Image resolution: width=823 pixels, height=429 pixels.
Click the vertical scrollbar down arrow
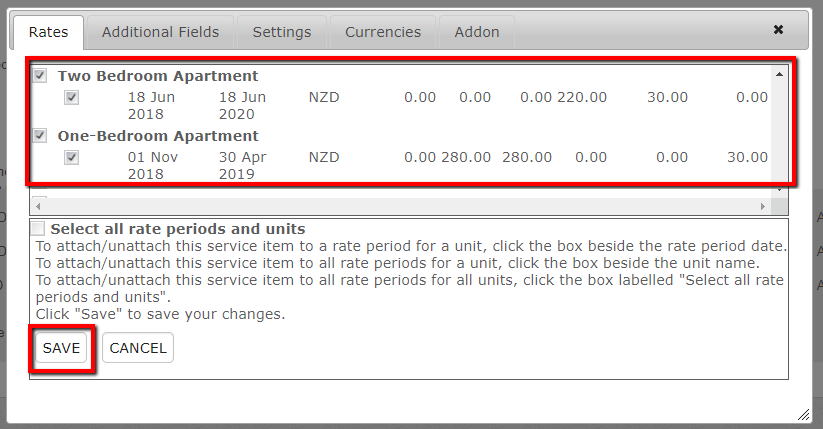click(779, 190)
